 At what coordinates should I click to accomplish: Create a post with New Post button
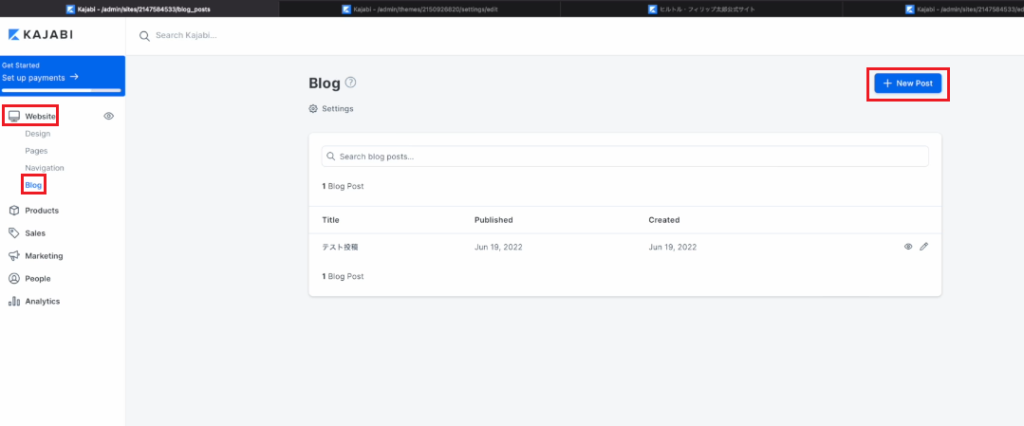(x=907, y=84)
